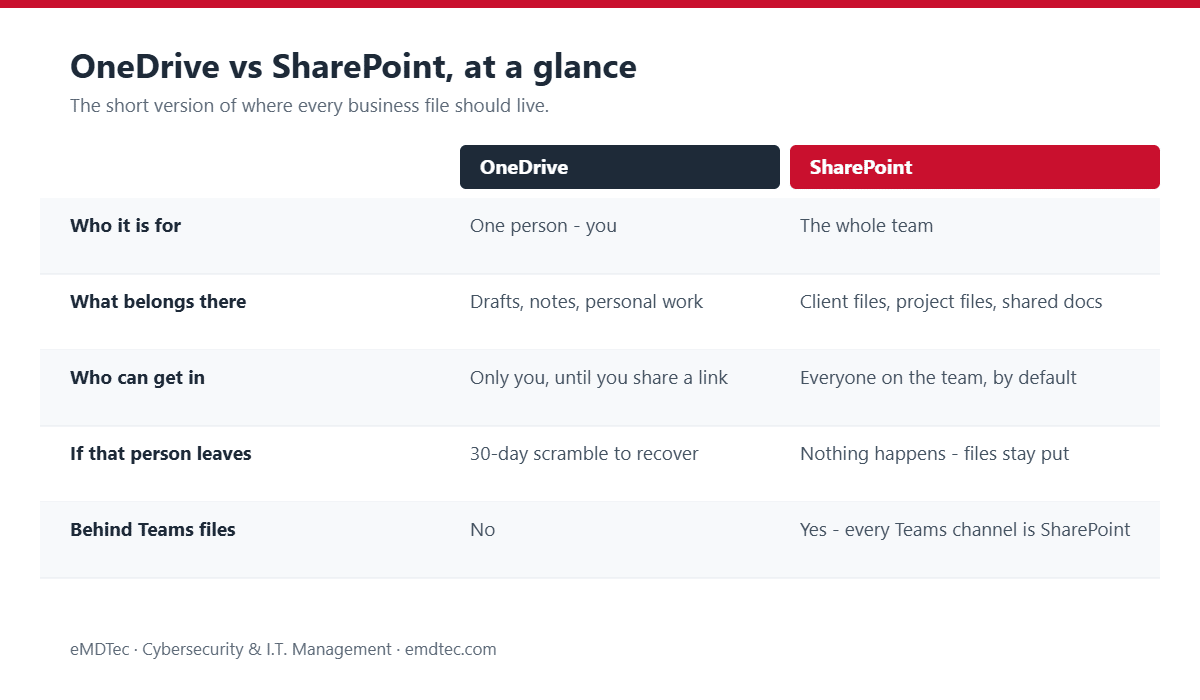This screenshot has height=700, width=1200.
Task: Select the 'What belongs there' row label
Action: click(158, 302)
